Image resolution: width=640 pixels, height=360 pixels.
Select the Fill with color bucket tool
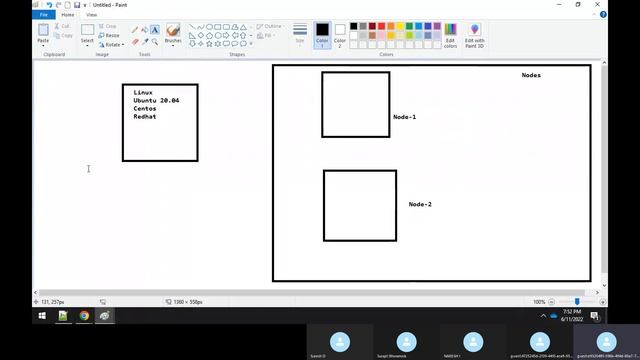coord(144,30)
